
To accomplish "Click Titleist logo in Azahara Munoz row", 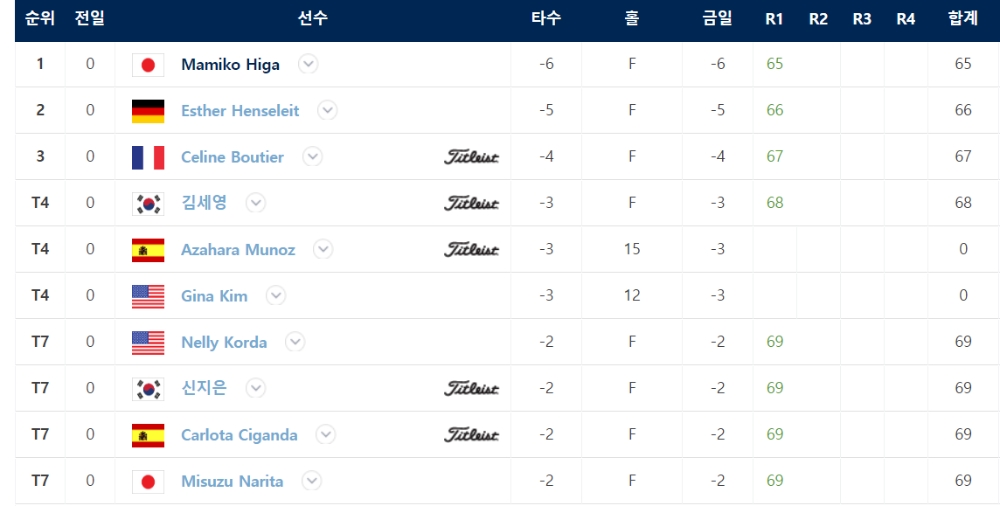I will pos(471,249).
